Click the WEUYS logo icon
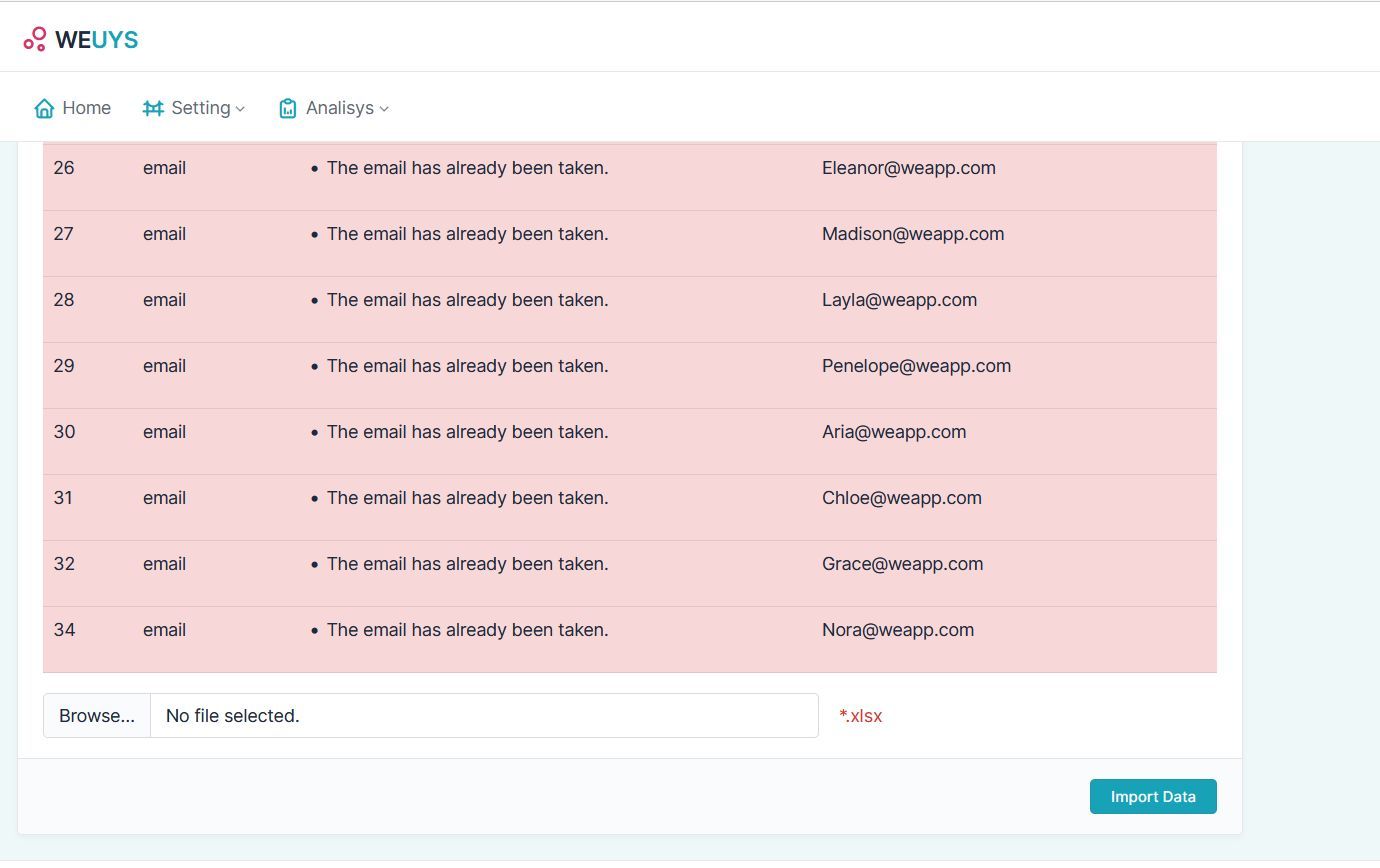 click(35, 39)
